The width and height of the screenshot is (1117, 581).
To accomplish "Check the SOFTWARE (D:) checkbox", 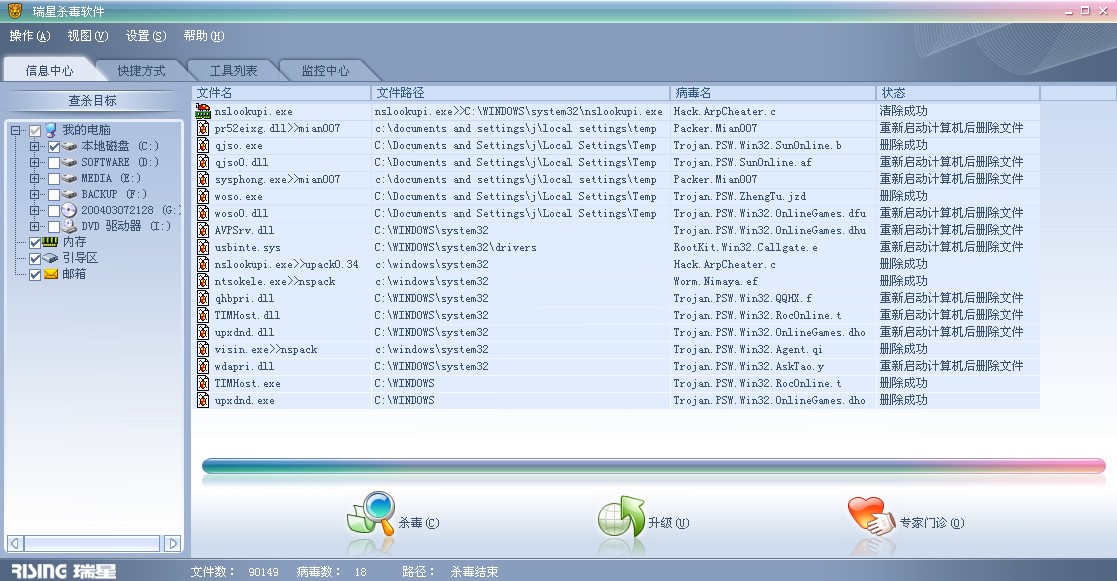I will (x=53, y=163).
